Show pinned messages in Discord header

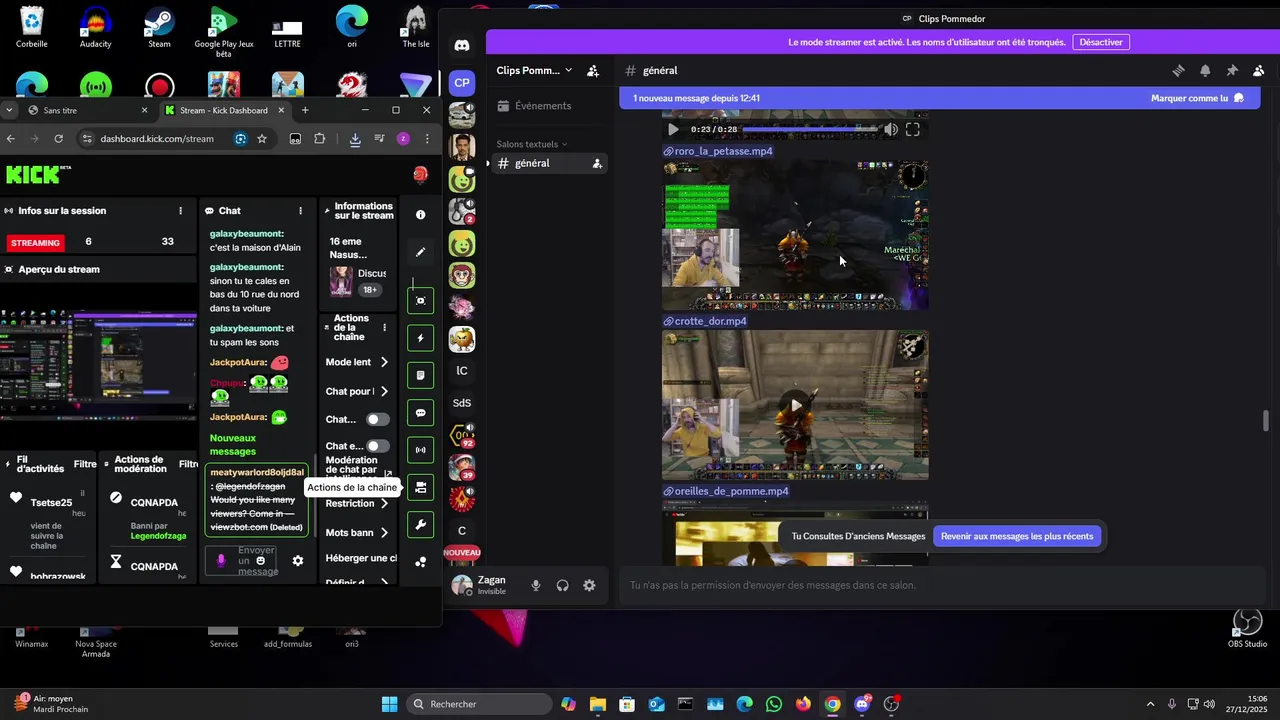(1232, 71)
